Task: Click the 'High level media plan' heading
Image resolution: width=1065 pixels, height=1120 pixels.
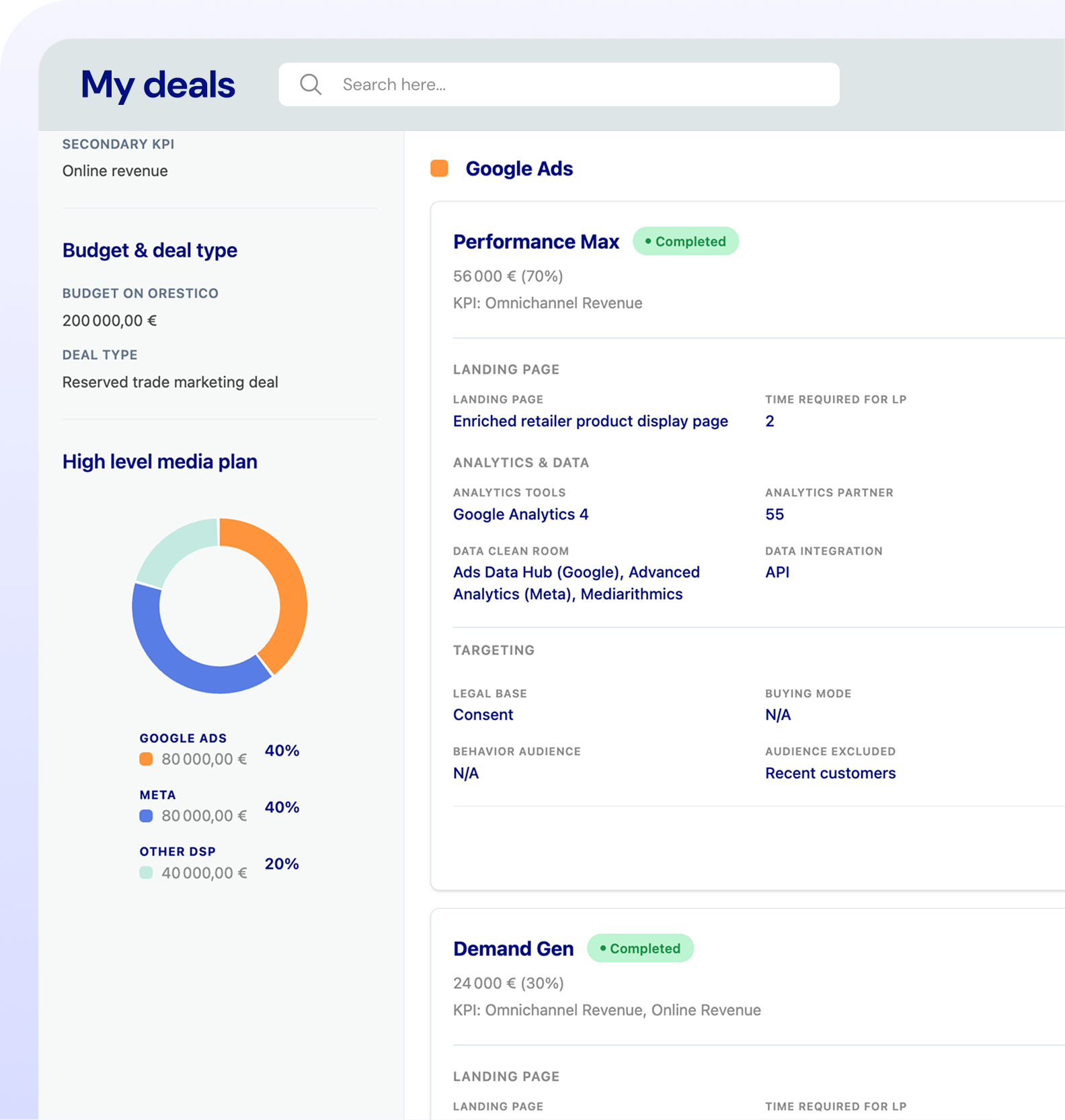Action: tap(160, 462)
